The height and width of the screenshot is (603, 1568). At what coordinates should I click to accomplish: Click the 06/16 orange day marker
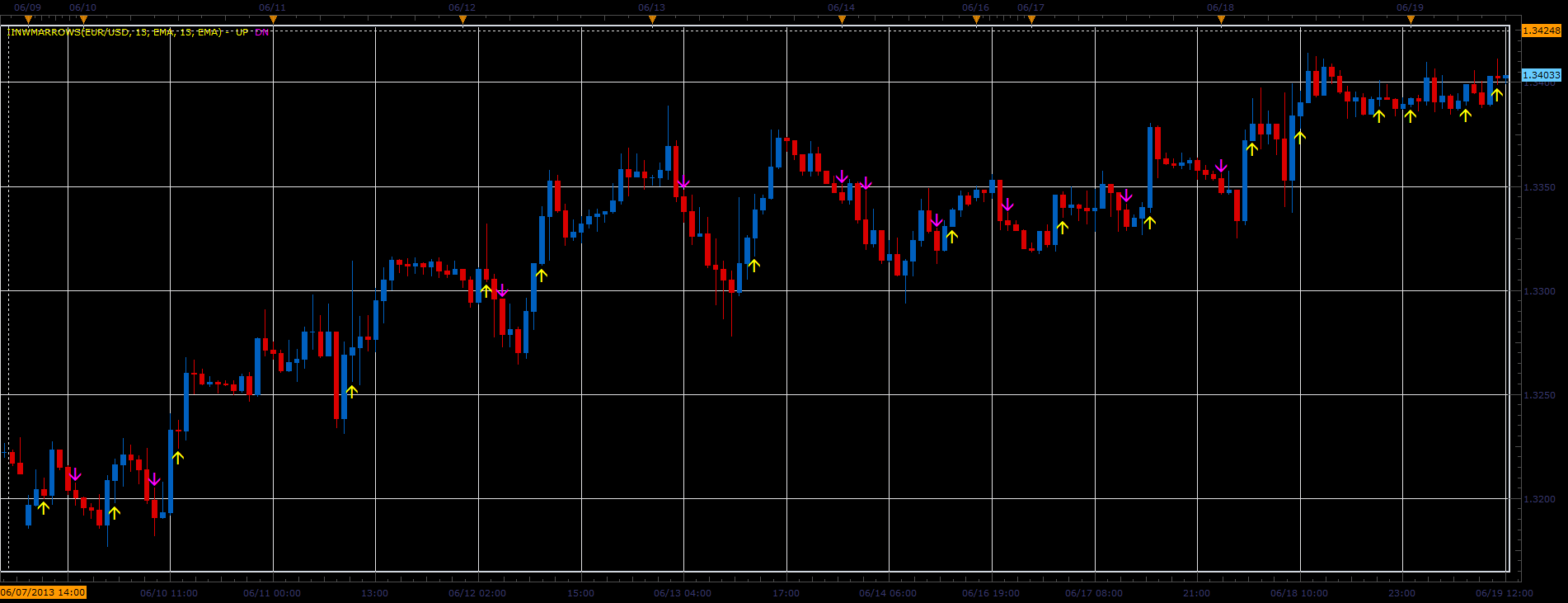[976, 20]
